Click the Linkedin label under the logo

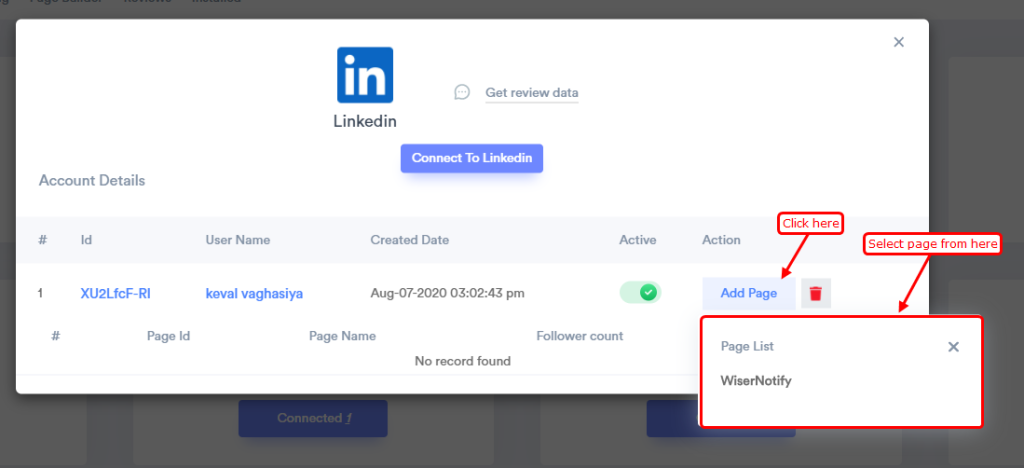pos(365,121)
